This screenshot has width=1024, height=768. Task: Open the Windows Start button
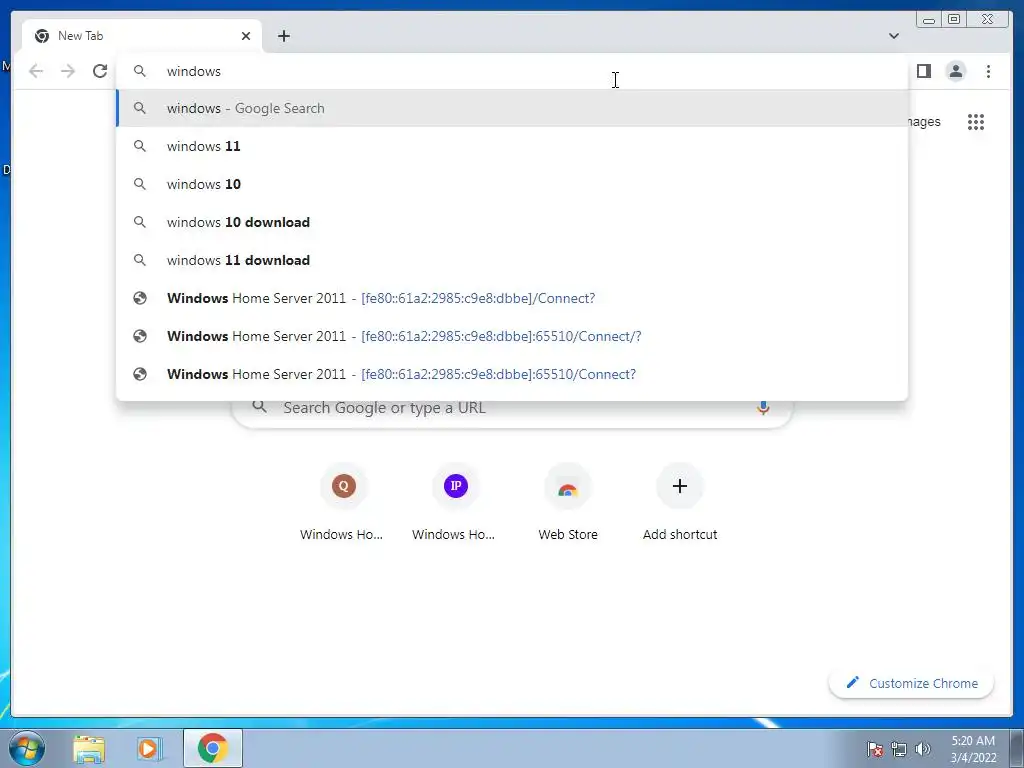pyautogui.click(x=27, y=748)
